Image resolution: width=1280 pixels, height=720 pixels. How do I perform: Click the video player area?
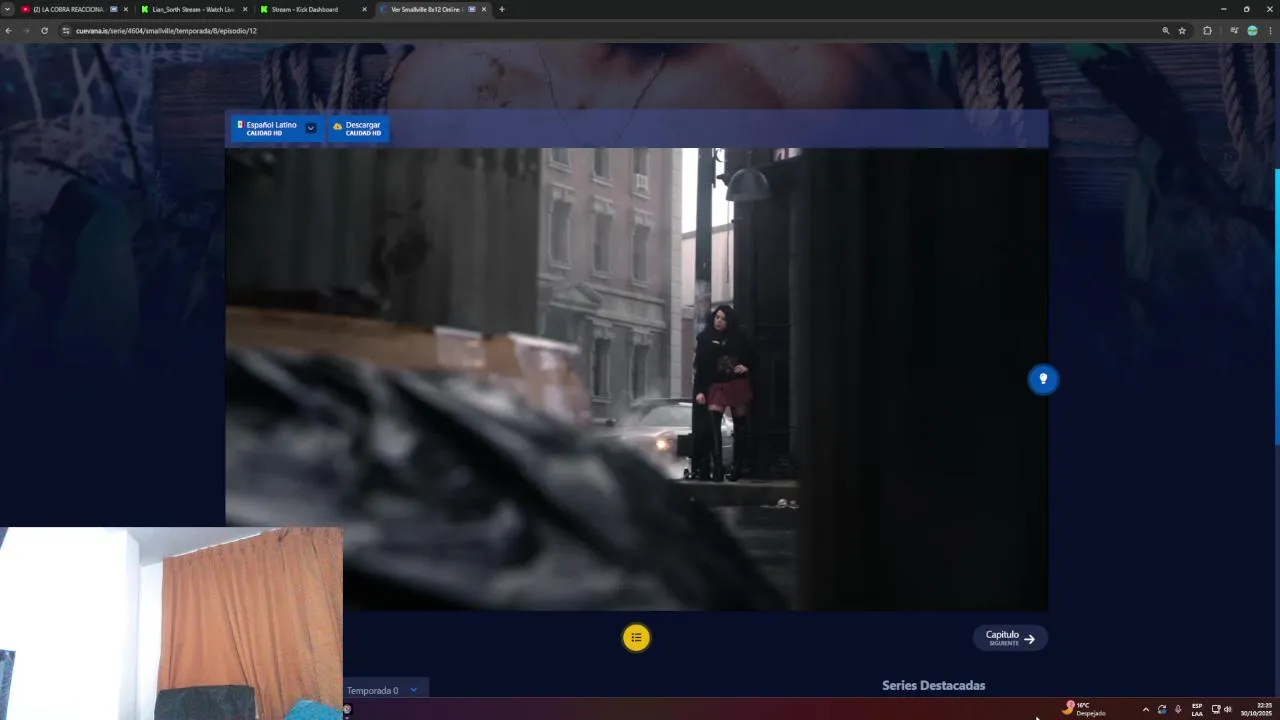pyautogui.click(x=637, y=379)
